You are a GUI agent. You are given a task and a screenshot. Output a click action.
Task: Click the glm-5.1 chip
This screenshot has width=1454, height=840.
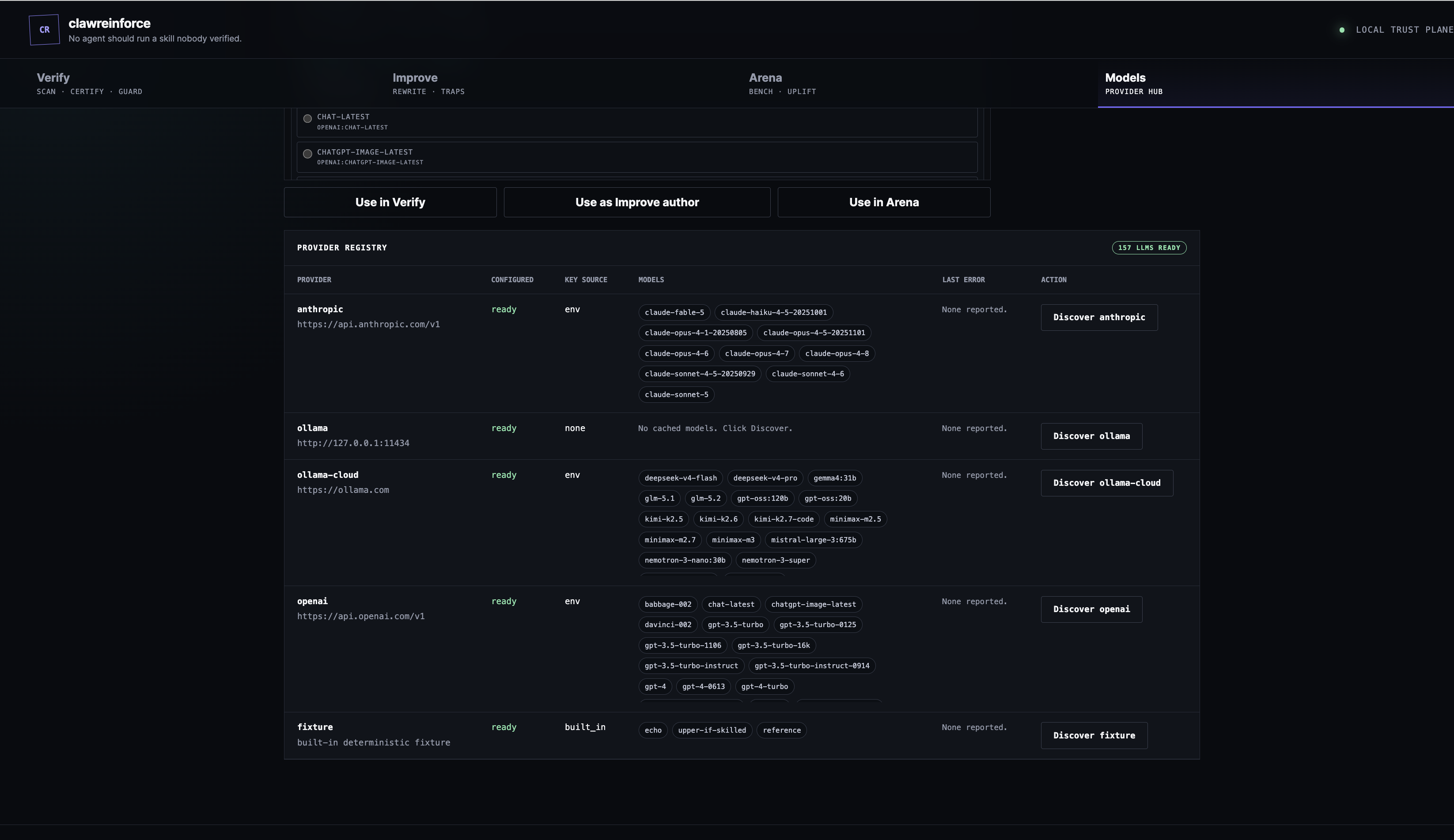[659, 499]
